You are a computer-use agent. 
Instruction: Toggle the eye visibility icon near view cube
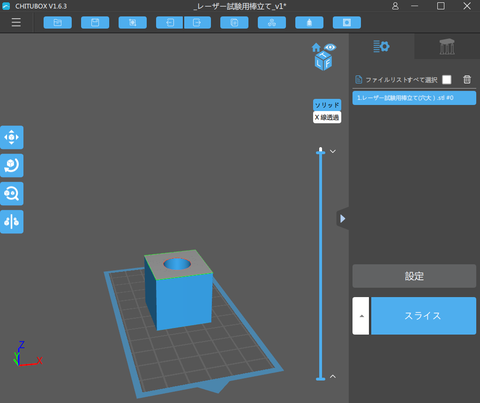330,47
